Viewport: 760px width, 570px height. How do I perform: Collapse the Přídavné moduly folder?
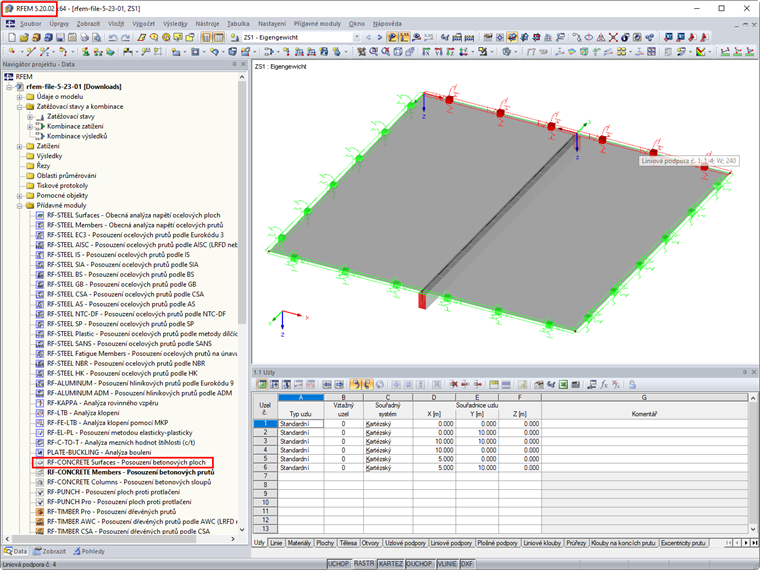(20, 206)
